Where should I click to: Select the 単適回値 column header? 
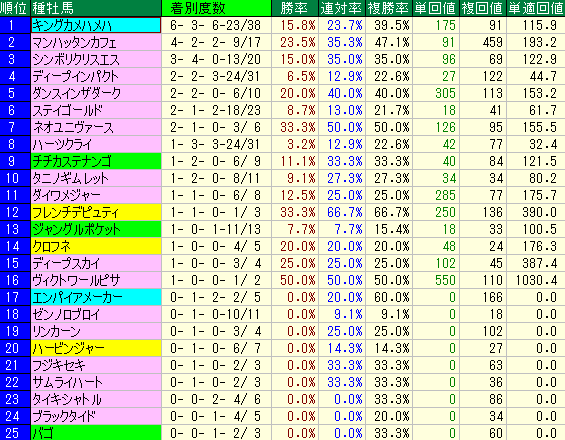pos(536,8)
